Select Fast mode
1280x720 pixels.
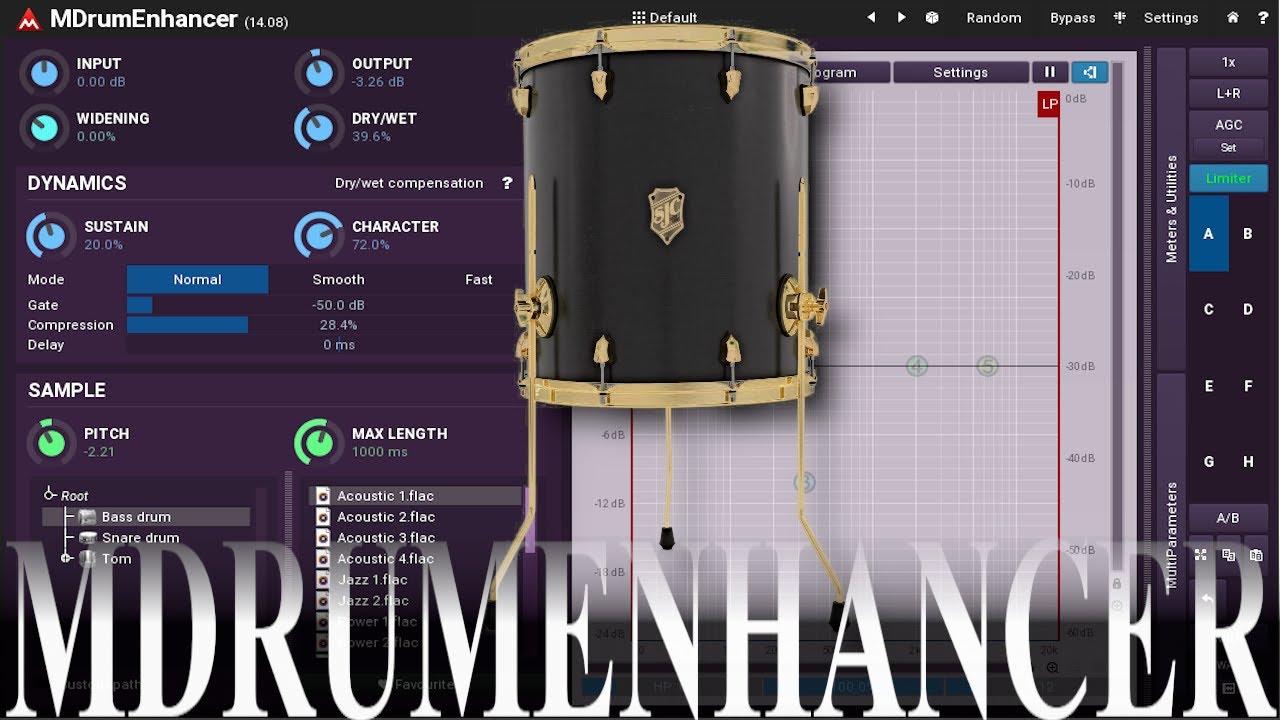click(x=479, y=279)
